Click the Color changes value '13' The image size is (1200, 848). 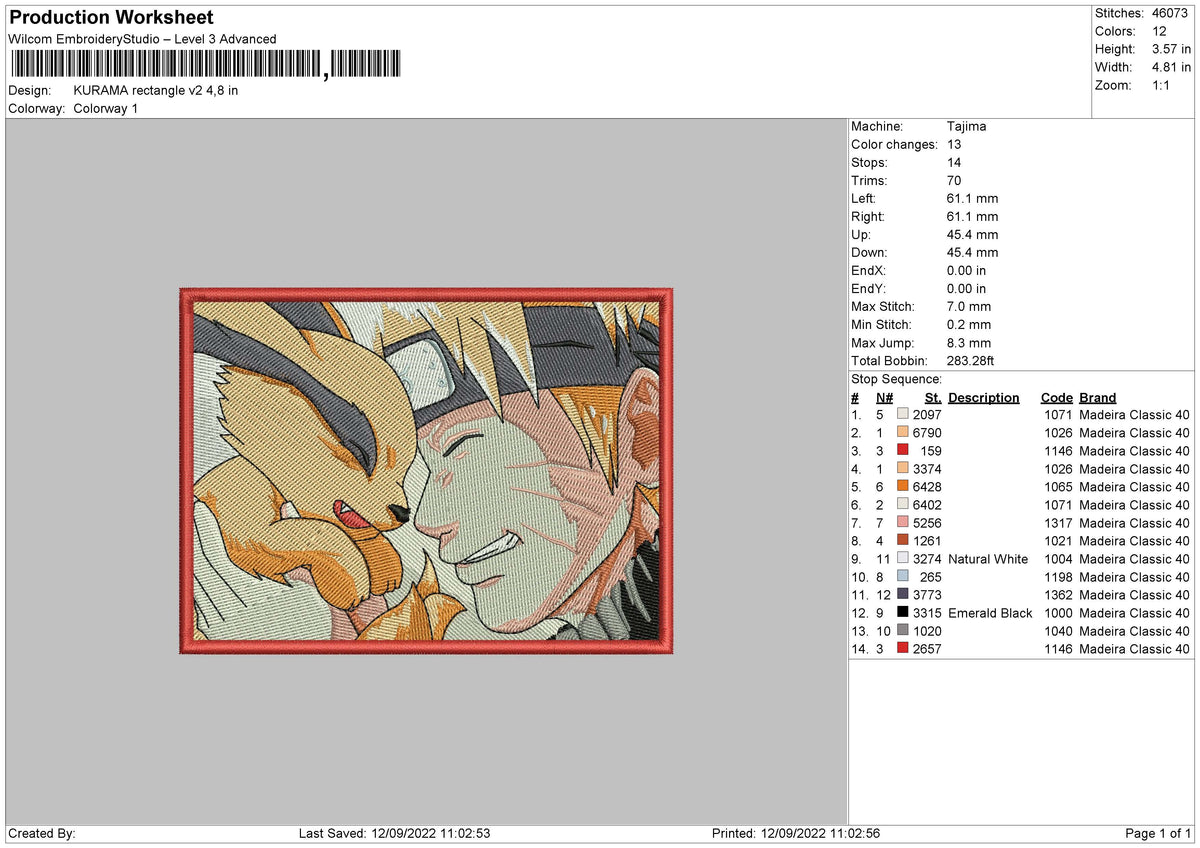pos(954,145)
